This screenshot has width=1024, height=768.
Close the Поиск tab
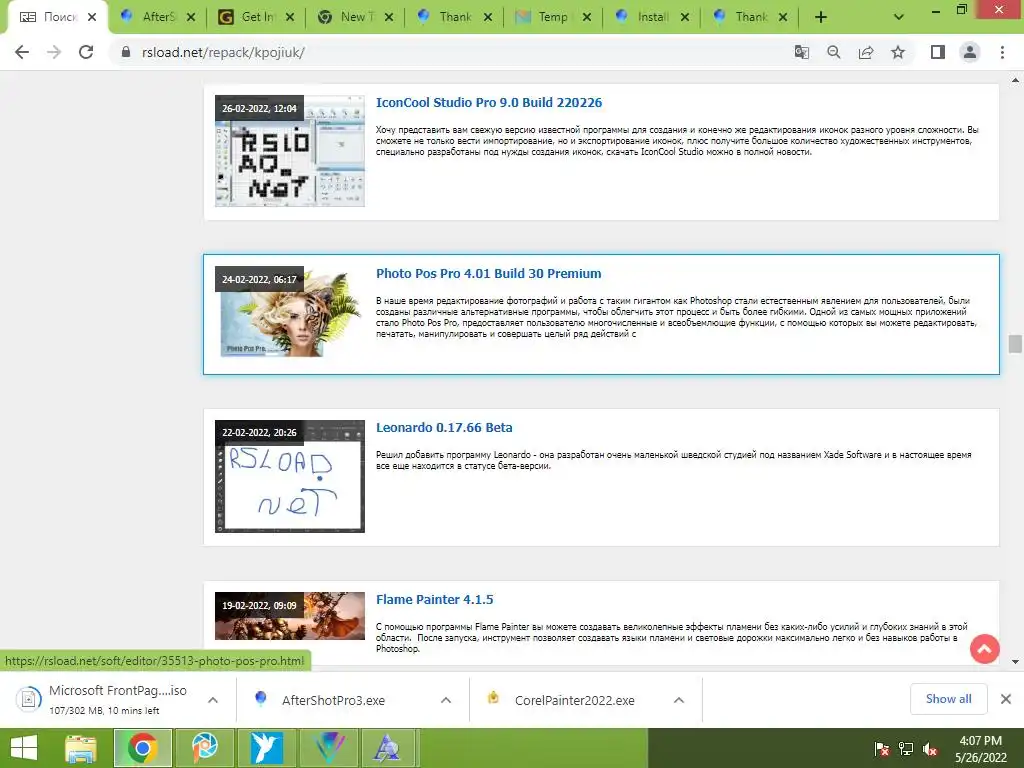tap(92, 17)
